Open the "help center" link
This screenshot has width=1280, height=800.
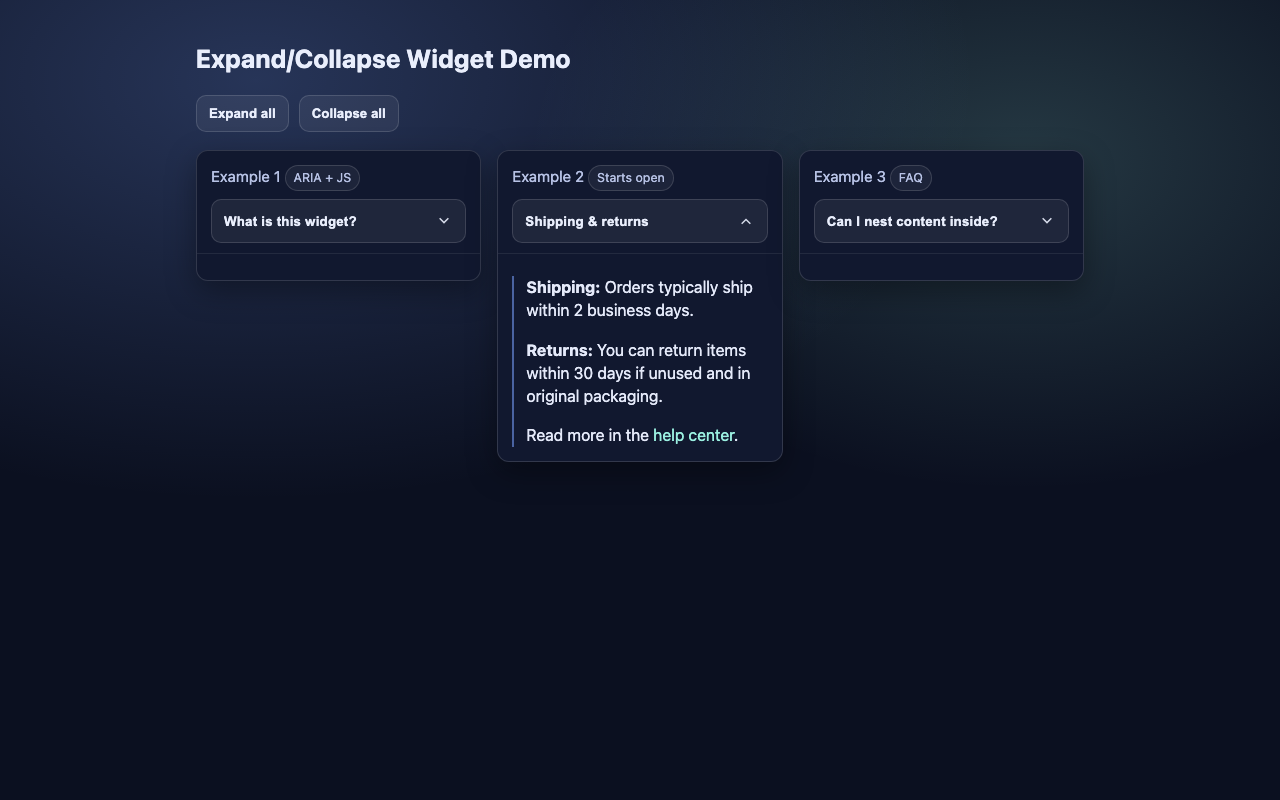click(x=693, y=435)
